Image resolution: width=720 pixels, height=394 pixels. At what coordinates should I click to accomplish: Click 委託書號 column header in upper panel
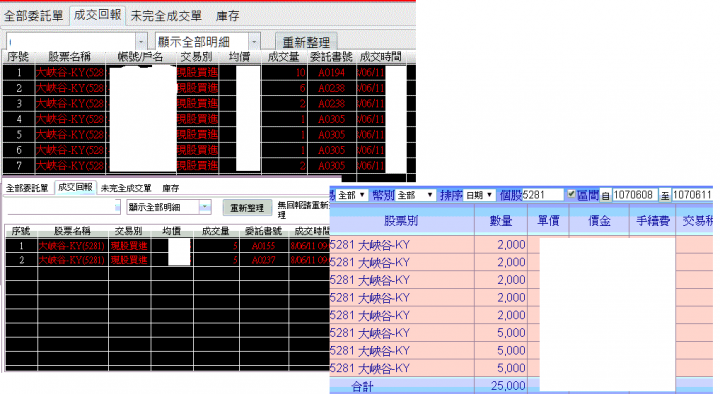[332, 57]
